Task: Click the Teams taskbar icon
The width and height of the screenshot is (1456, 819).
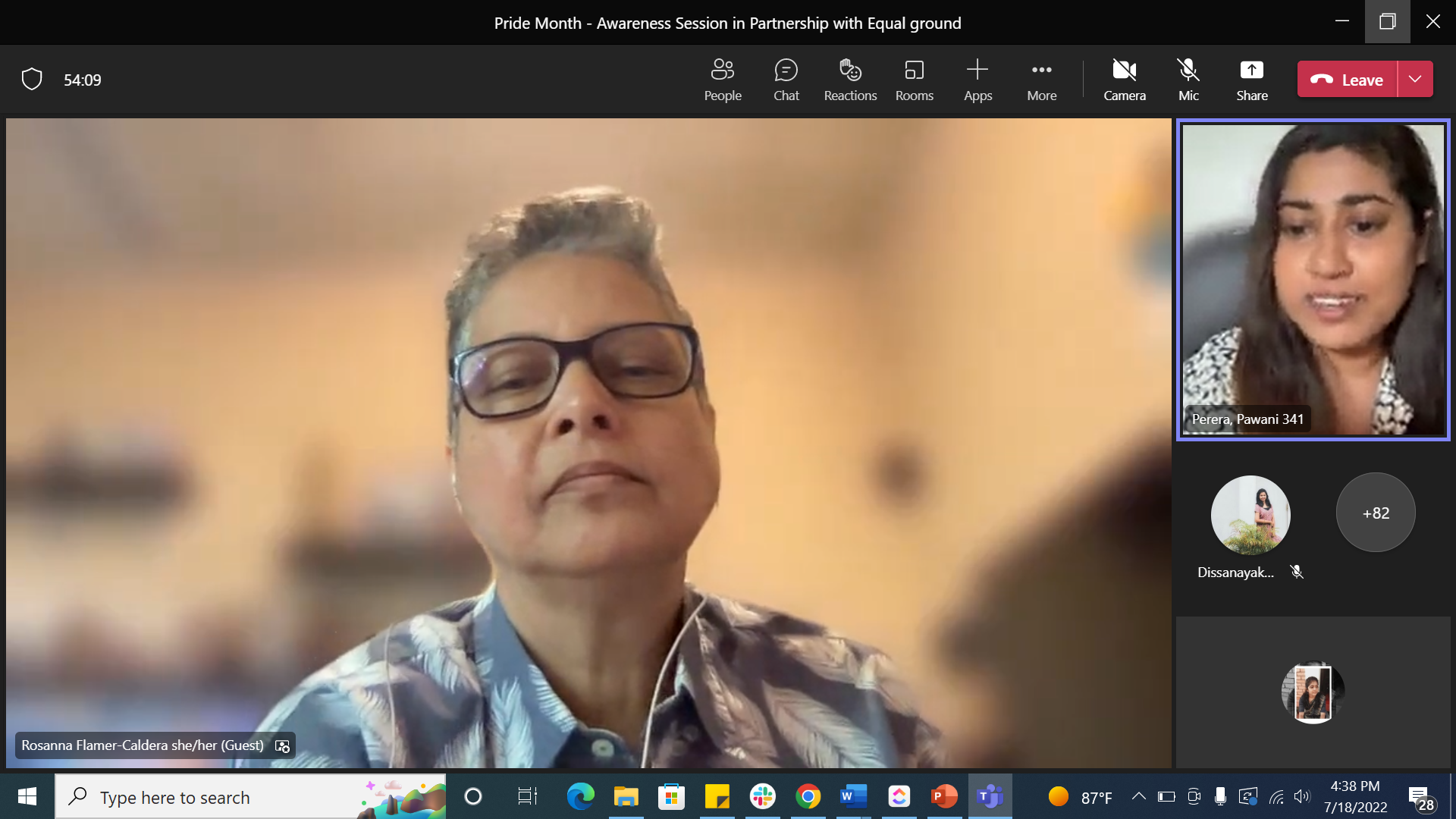Action: point(990,796)
